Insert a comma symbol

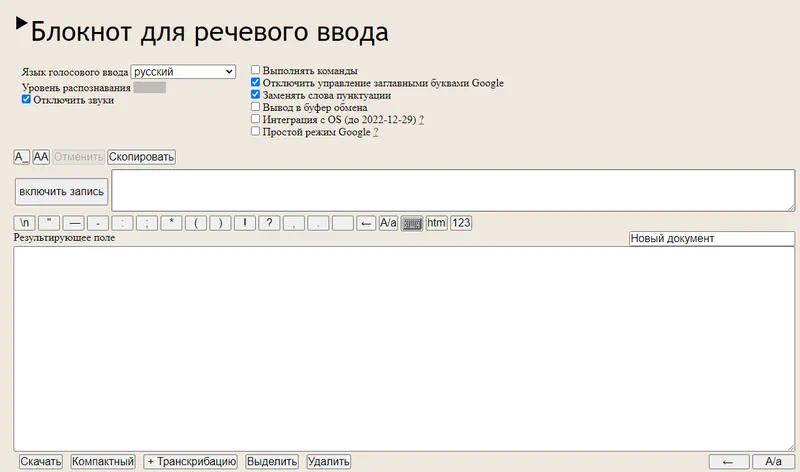294,223
